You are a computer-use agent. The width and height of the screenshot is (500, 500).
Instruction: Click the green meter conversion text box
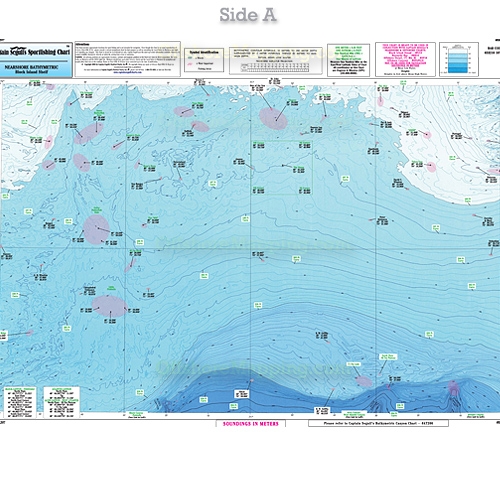(x=348, y=60)
